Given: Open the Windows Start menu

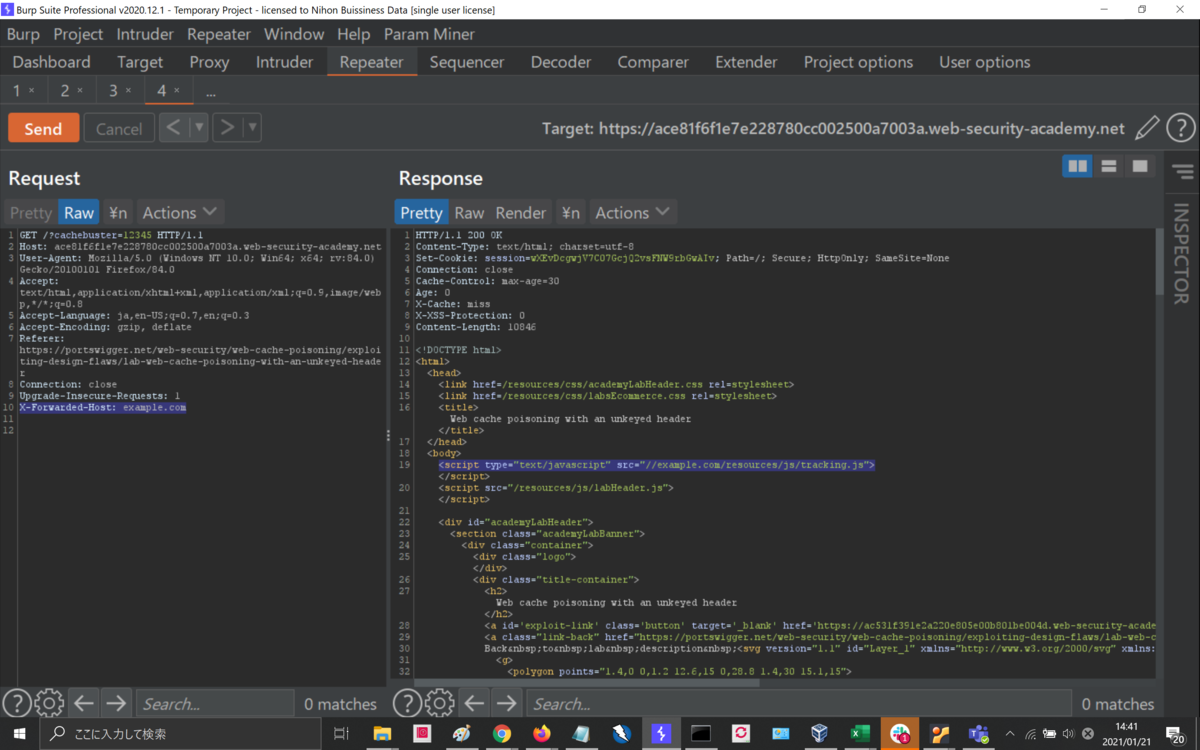Looking at the screenshot, I should (x=19, y=734).
